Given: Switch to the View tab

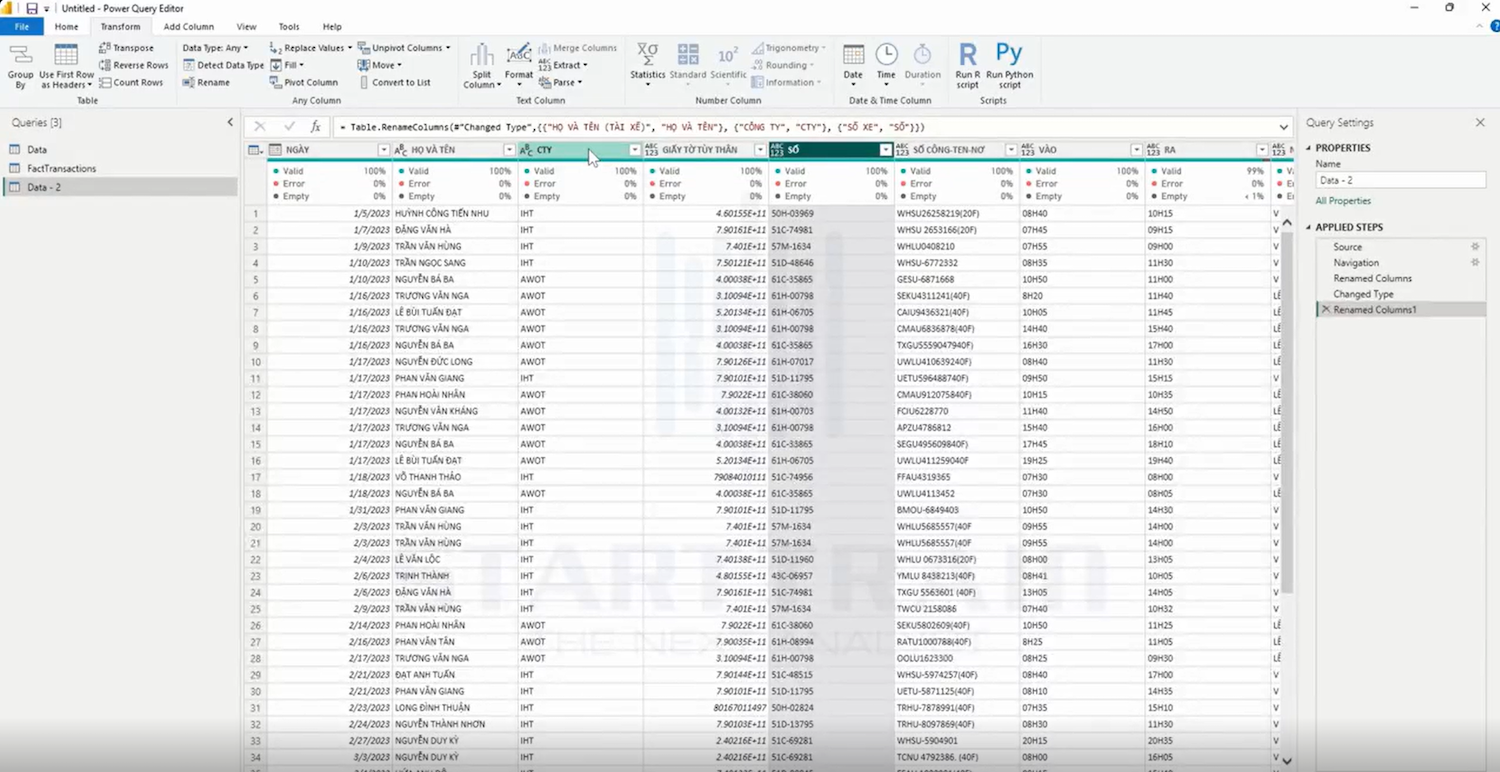Looking at the screenshot, I should pos(246,27).
